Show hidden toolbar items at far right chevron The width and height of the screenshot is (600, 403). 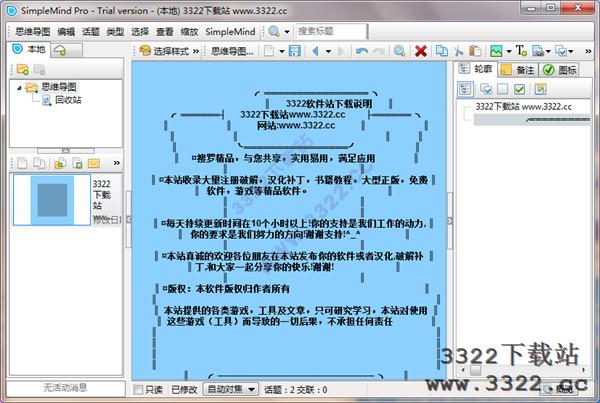click(588, 51)
